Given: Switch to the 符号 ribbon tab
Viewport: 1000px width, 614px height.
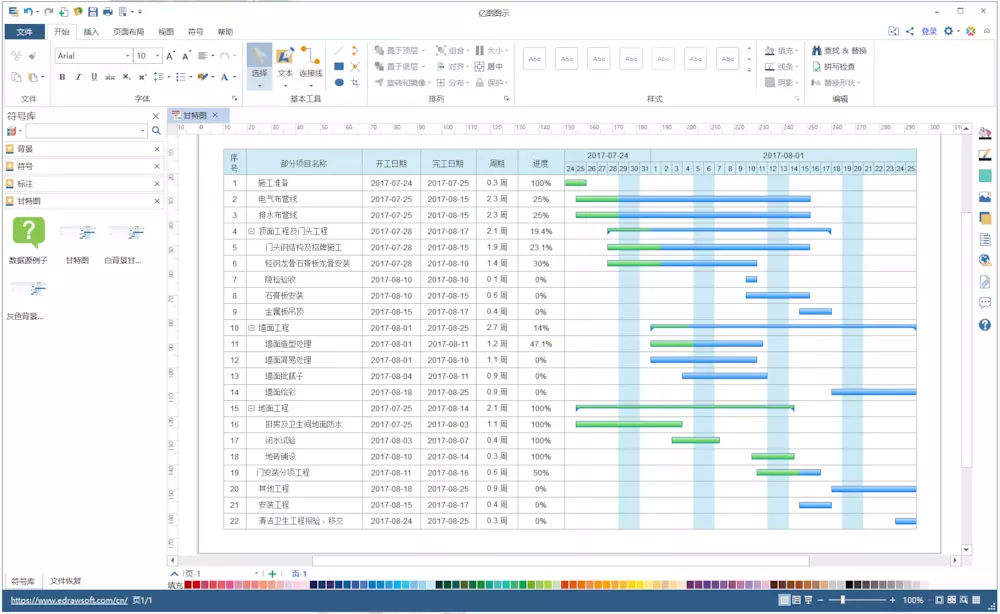Looking at the screenshot, I should [195, 32].
